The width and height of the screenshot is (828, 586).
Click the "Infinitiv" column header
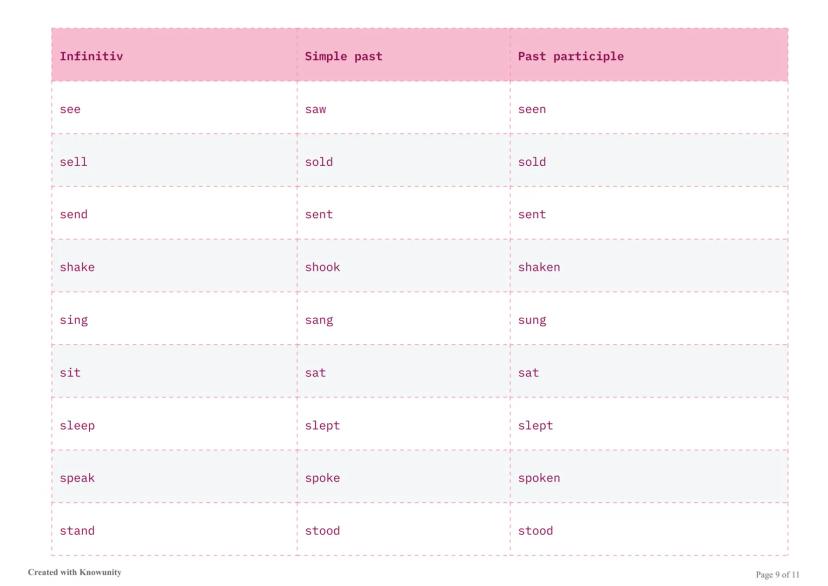point(91,56)
